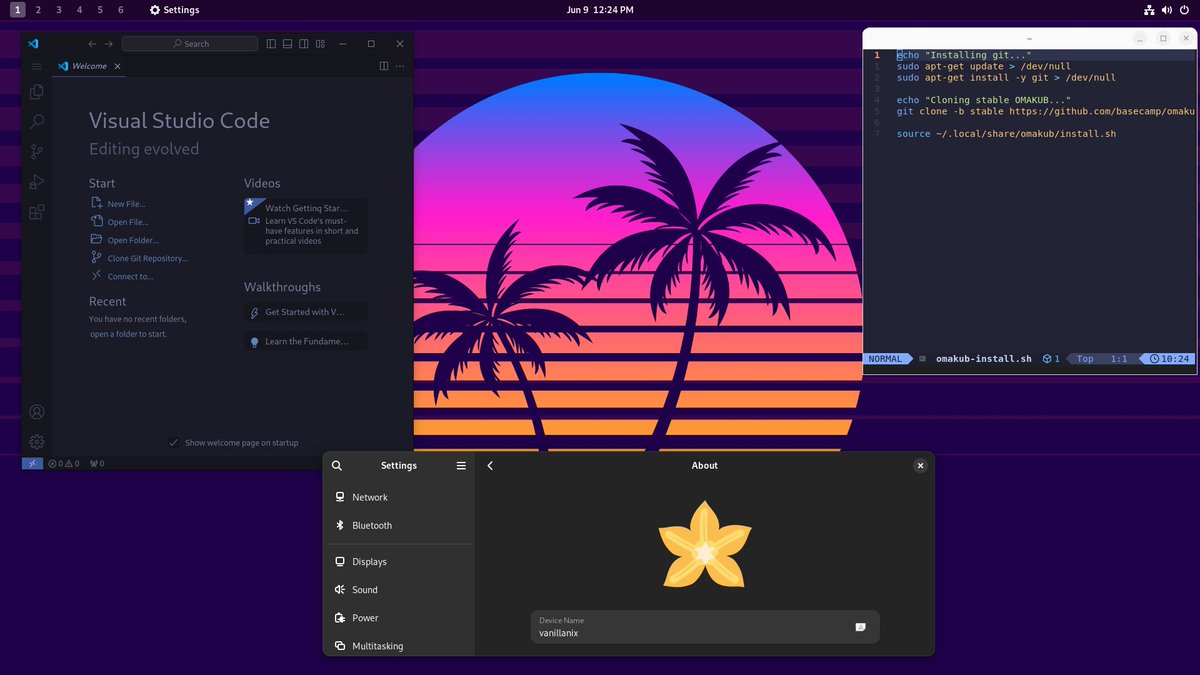The image size is (1200, 675).
Task: Open the Jun 9 12:24 PM clock menu
Action: [600, 10]
